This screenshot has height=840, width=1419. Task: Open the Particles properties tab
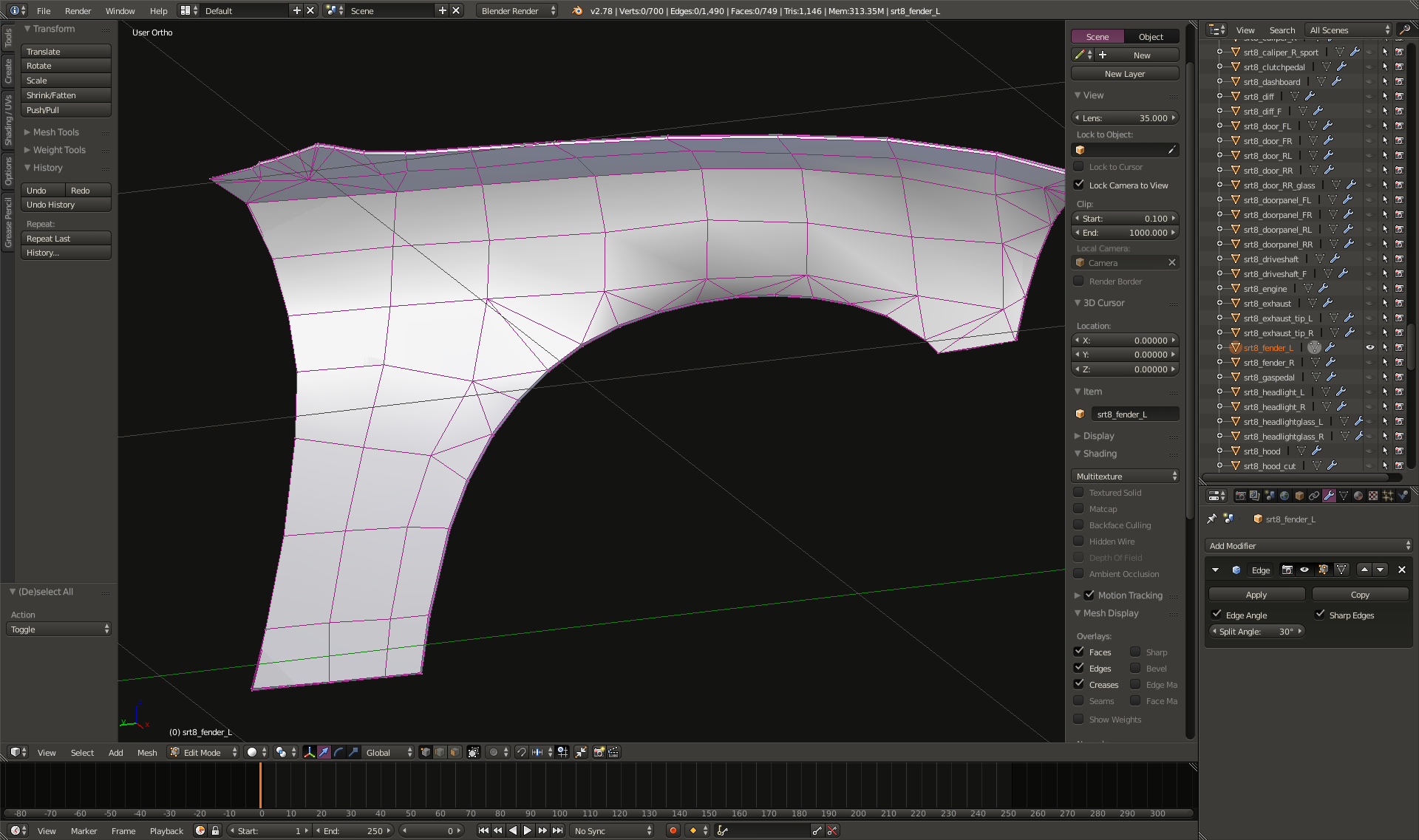coord(1388,496)
